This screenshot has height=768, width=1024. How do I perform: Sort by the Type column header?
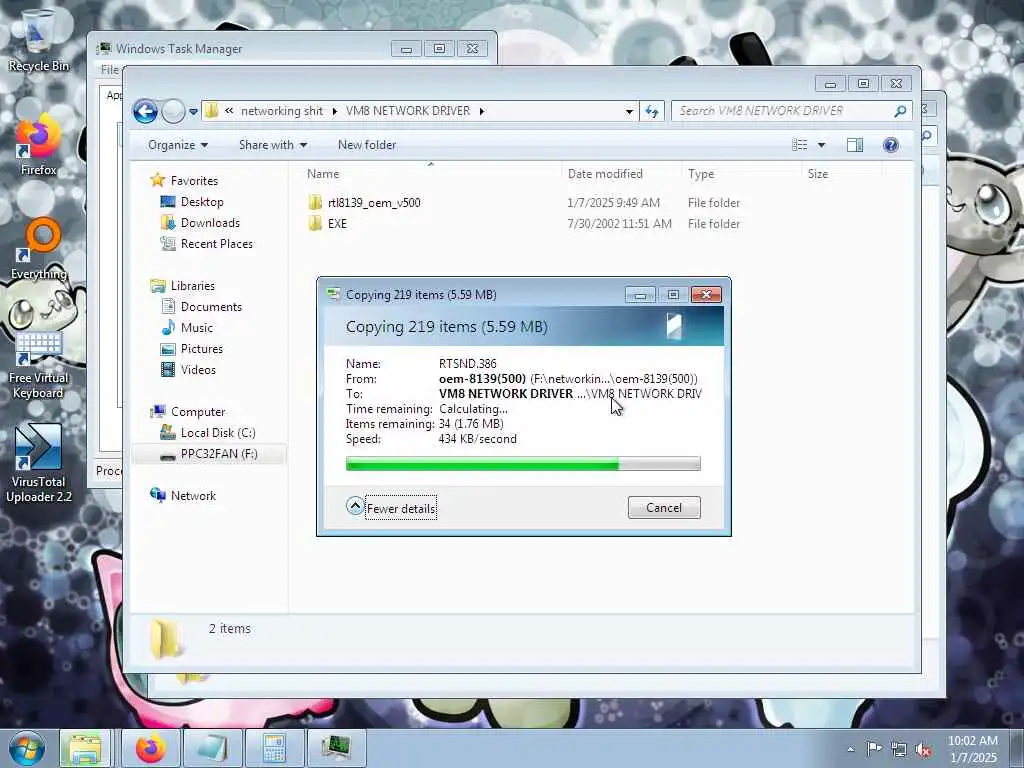[x=701, y=174]
